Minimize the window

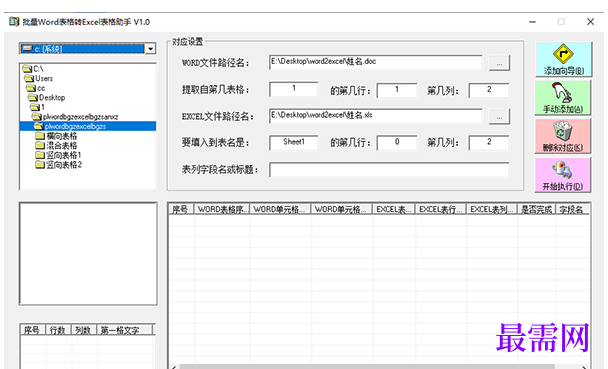pos(532,22)
